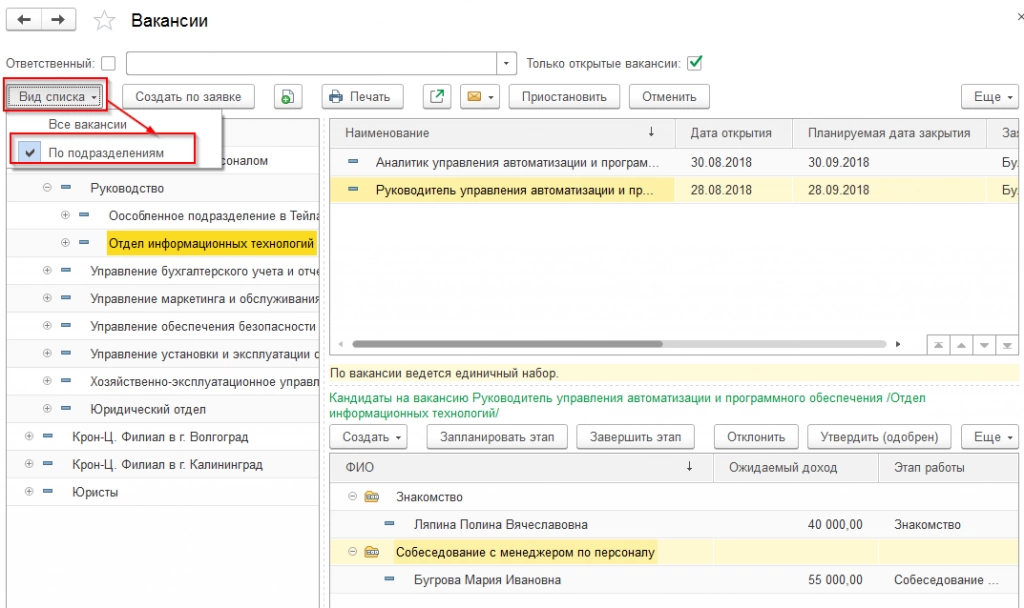Viewport: 1024px width, 608px height.
Task: Select Все вакансии menu option
Action: tap(88, 125)
